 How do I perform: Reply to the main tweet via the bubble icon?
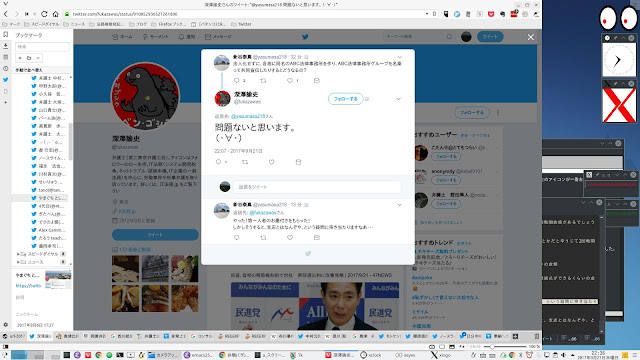tap(218, 162)
